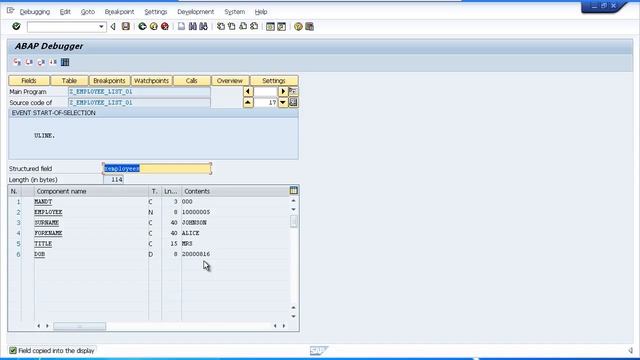Viewport: 640px width, 360px height.
Task: Click the source line number field showing 17
Action: pos(266,102)
